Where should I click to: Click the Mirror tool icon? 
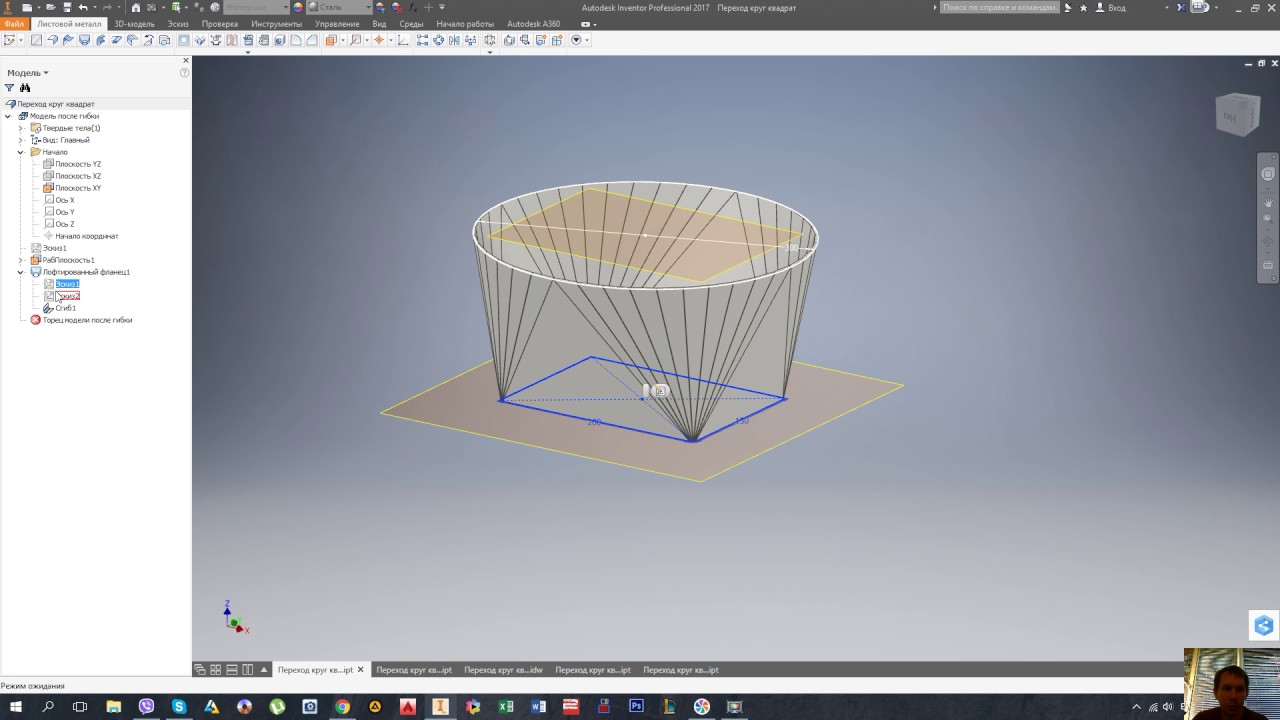[454, 40]
